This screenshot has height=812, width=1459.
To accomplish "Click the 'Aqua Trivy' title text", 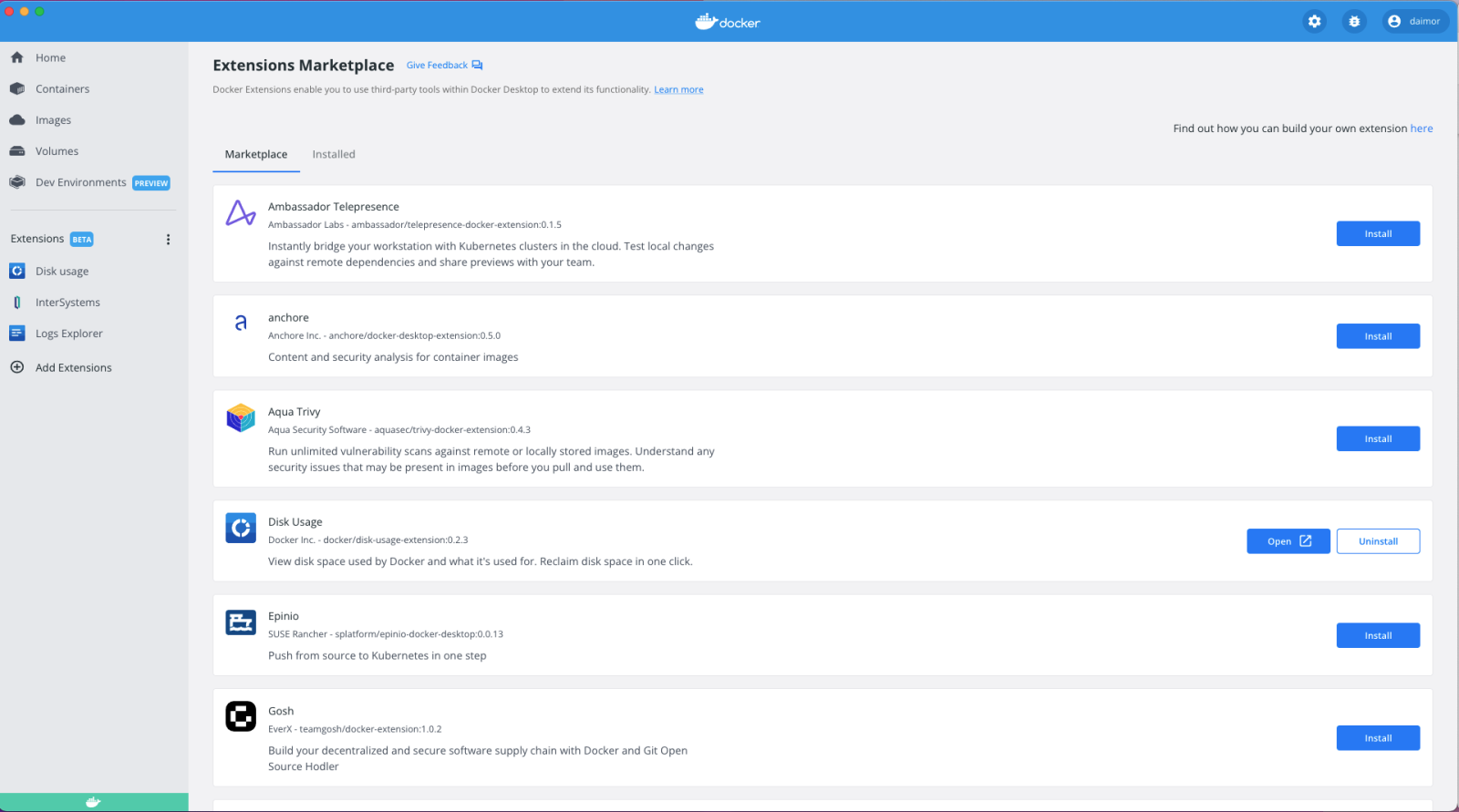I will click(295, 412).
